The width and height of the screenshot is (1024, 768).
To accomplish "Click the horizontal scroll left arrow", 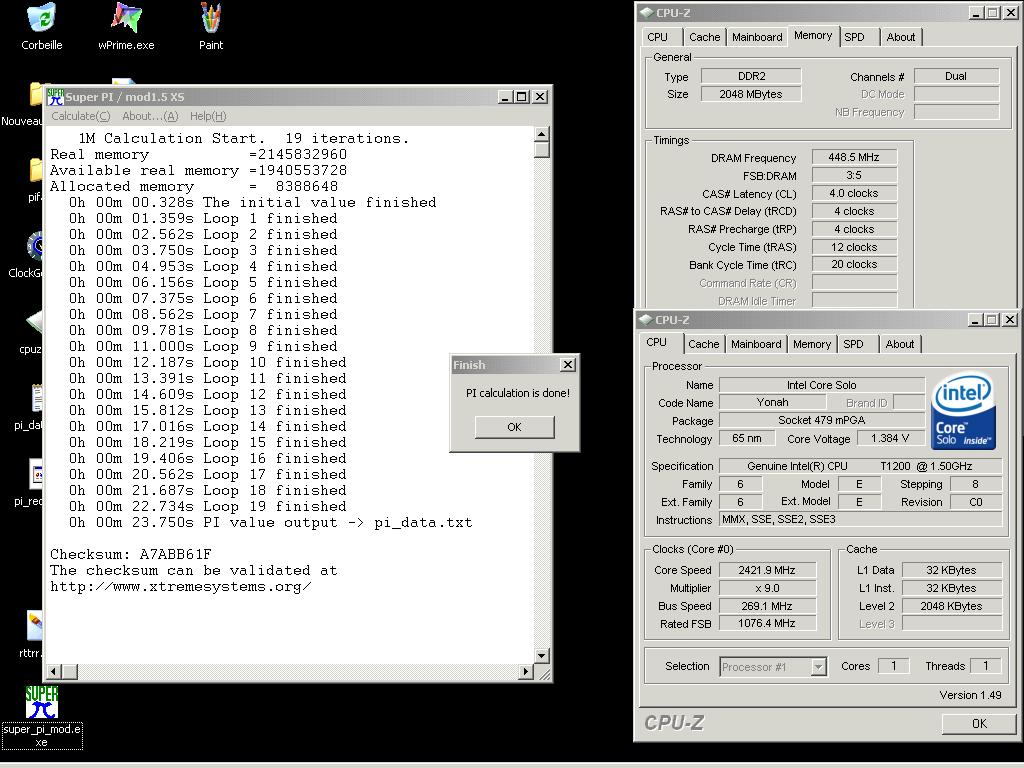I will pos(54,671).
